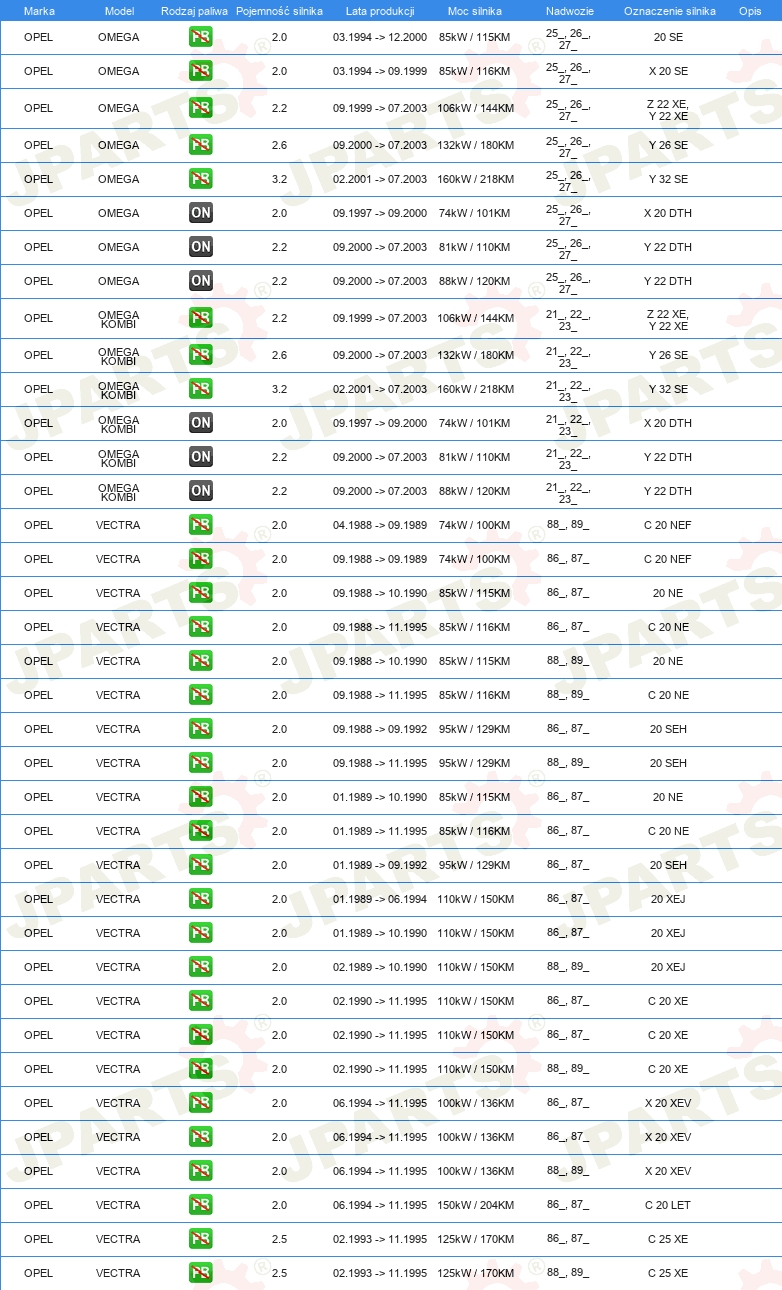Screen dimensions: 782x1290
Task: Select the date cell 04.1988 -> 09.1989
Action: click(x=380, y=525)
